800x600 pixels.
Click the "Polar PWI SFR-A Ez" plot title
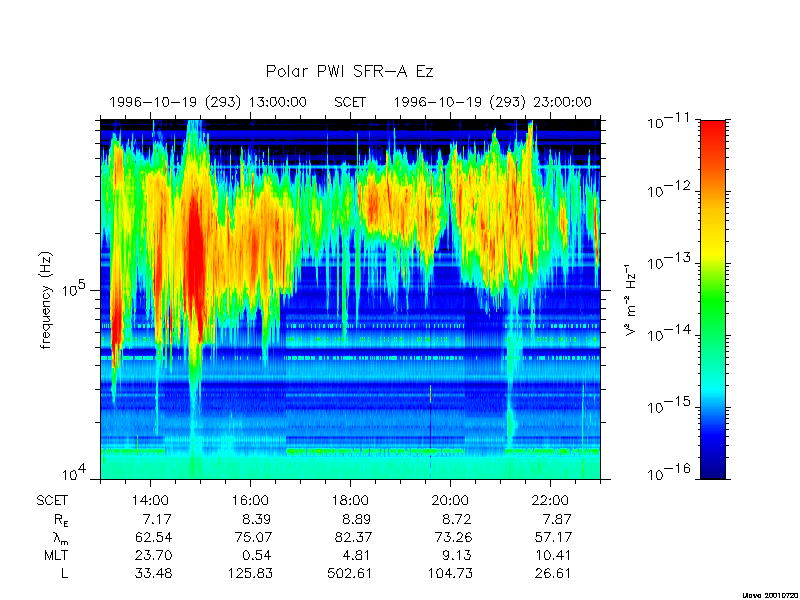[349, 72]
